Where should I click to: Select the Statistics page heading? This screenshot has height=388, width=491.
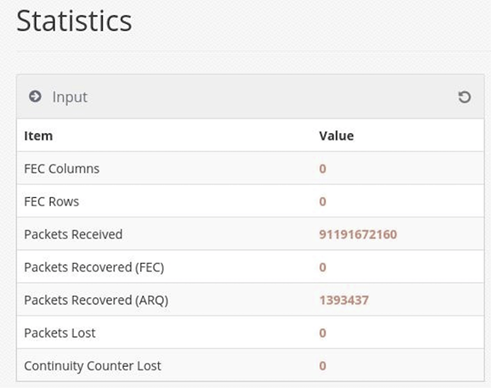coord(74,21)
